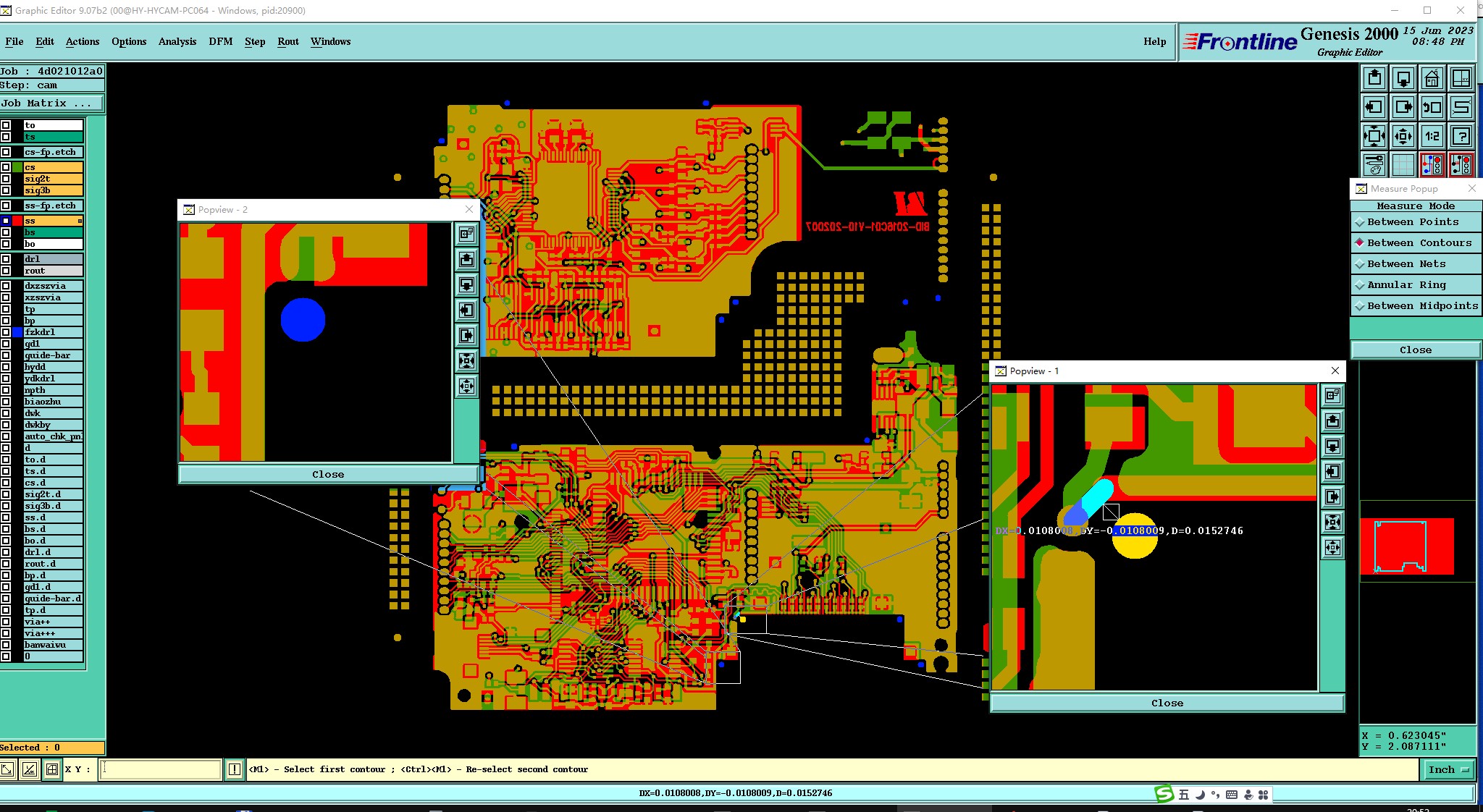Screen dimensions: 1483x812
Task: Open the grid settings icon
Action: click(x=1403, y=165)
